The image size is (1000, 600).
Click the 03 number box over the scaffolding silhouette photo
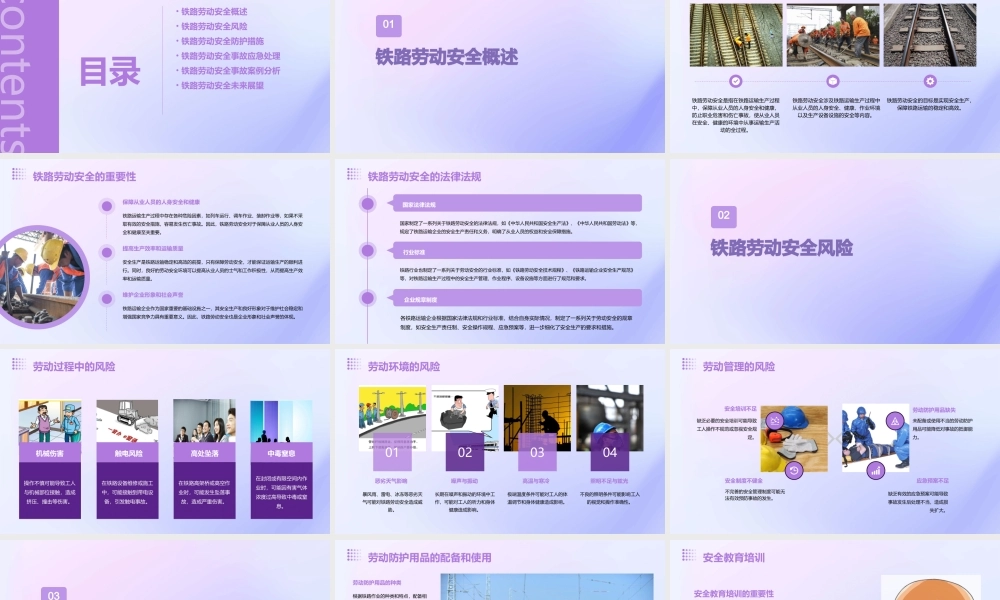(537, 452)
